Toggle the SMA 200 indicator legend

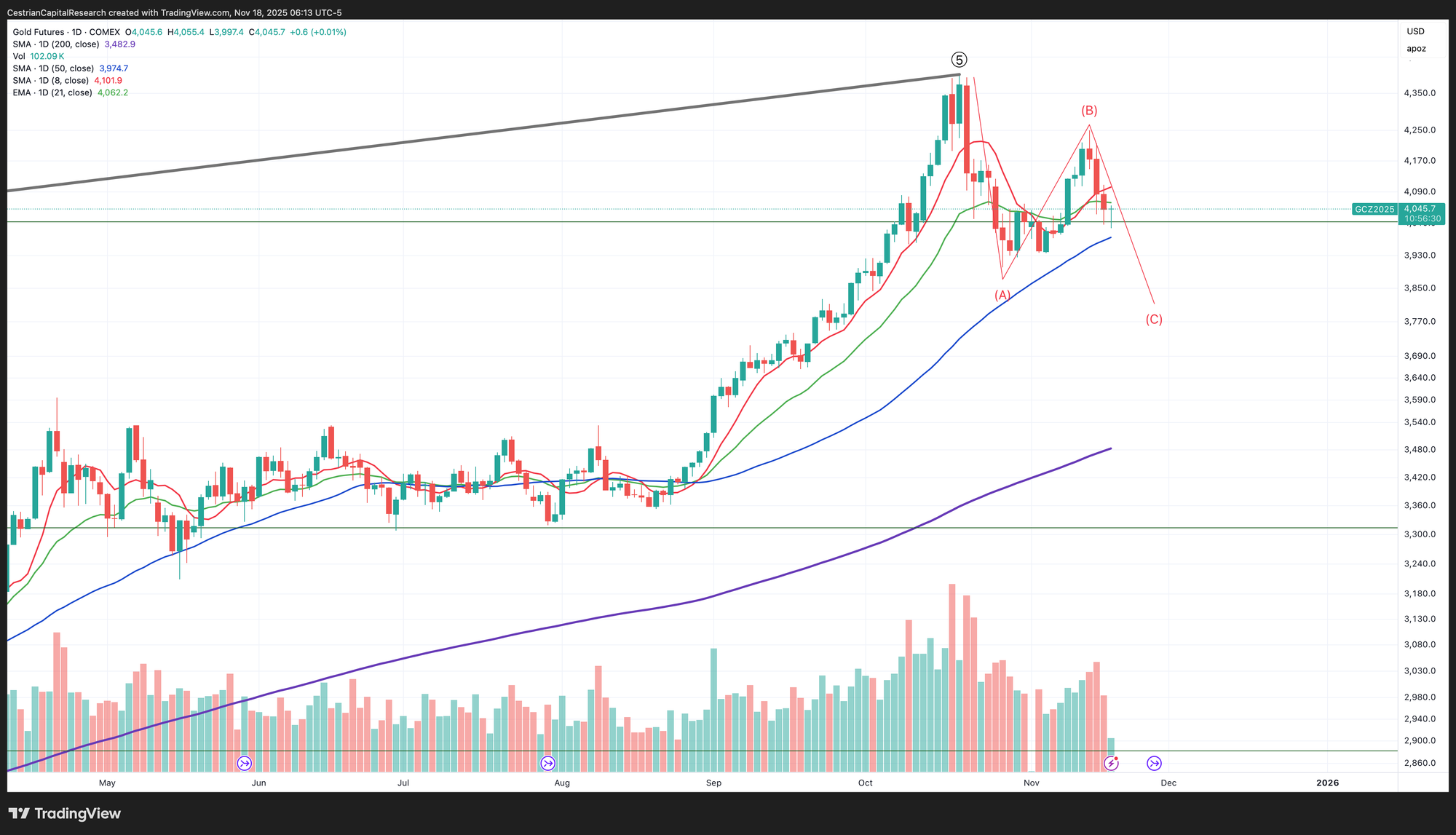pyautogui.click(x=56, y=44)
